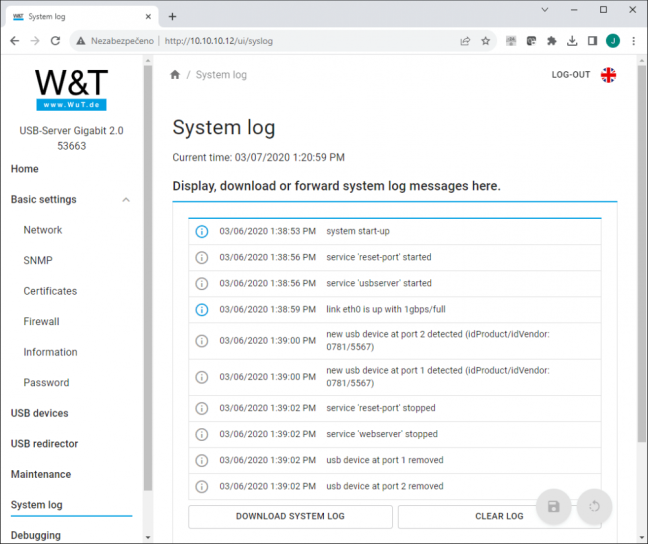Open the browser extensions puzzle icon

552,41
